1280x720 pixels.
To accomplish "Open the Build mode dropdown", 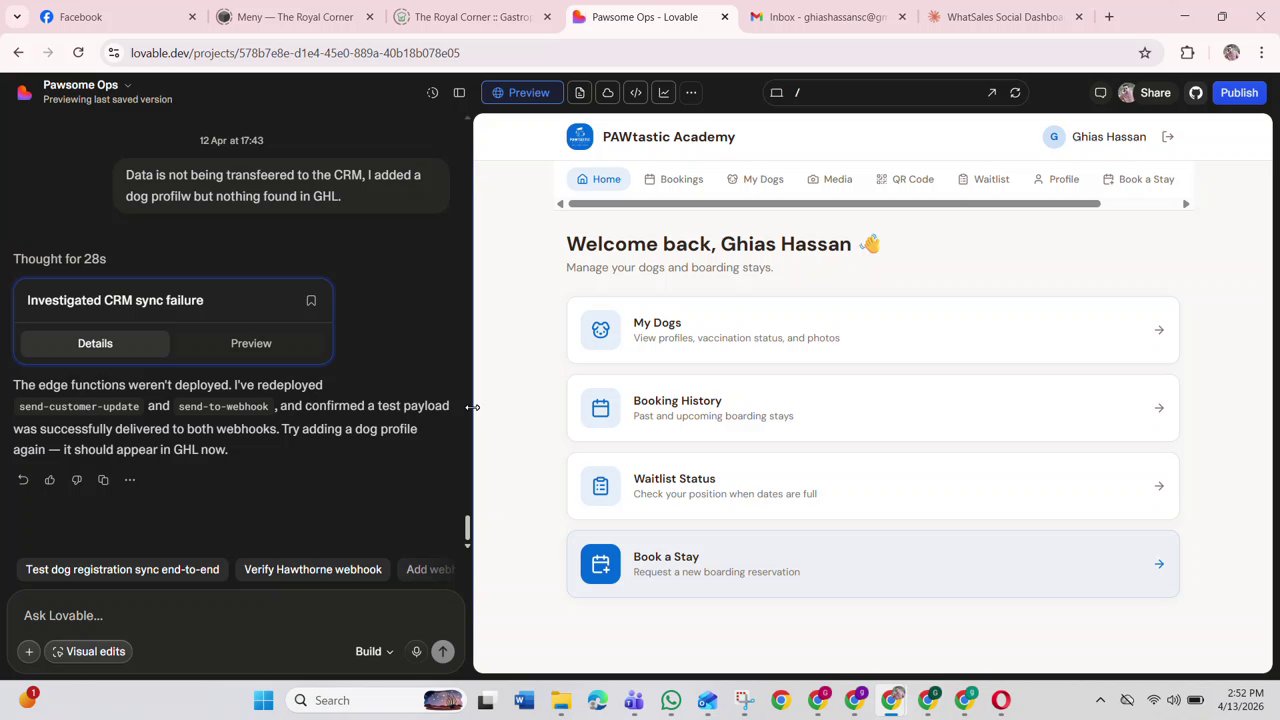I will tap(374, 652).
